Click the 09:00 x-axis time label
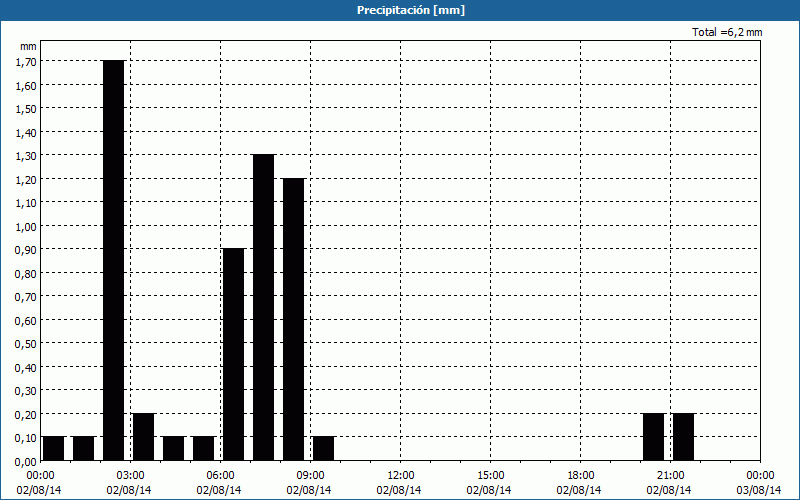 [x=310, y=476]
